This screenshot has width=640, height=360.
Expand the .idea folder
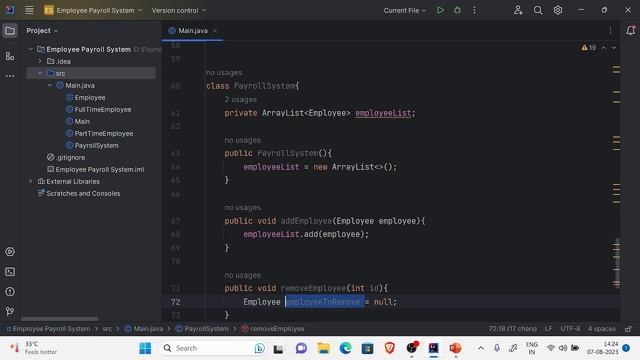(40, 61)
